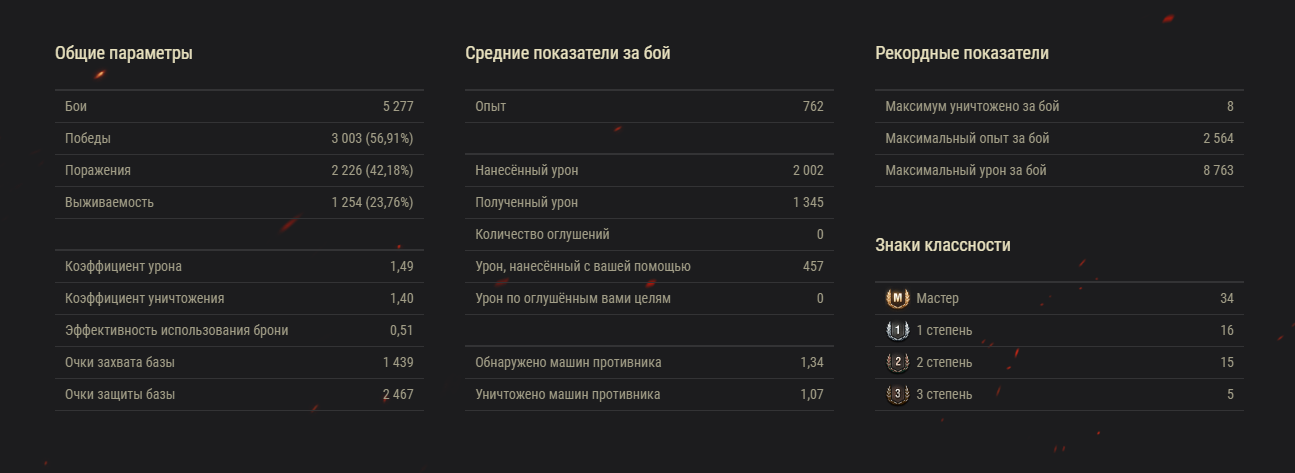Viewport: 1295px width, 473px height.
Task: Select Максимальный урон за бой row
Action: point(1059,170)
